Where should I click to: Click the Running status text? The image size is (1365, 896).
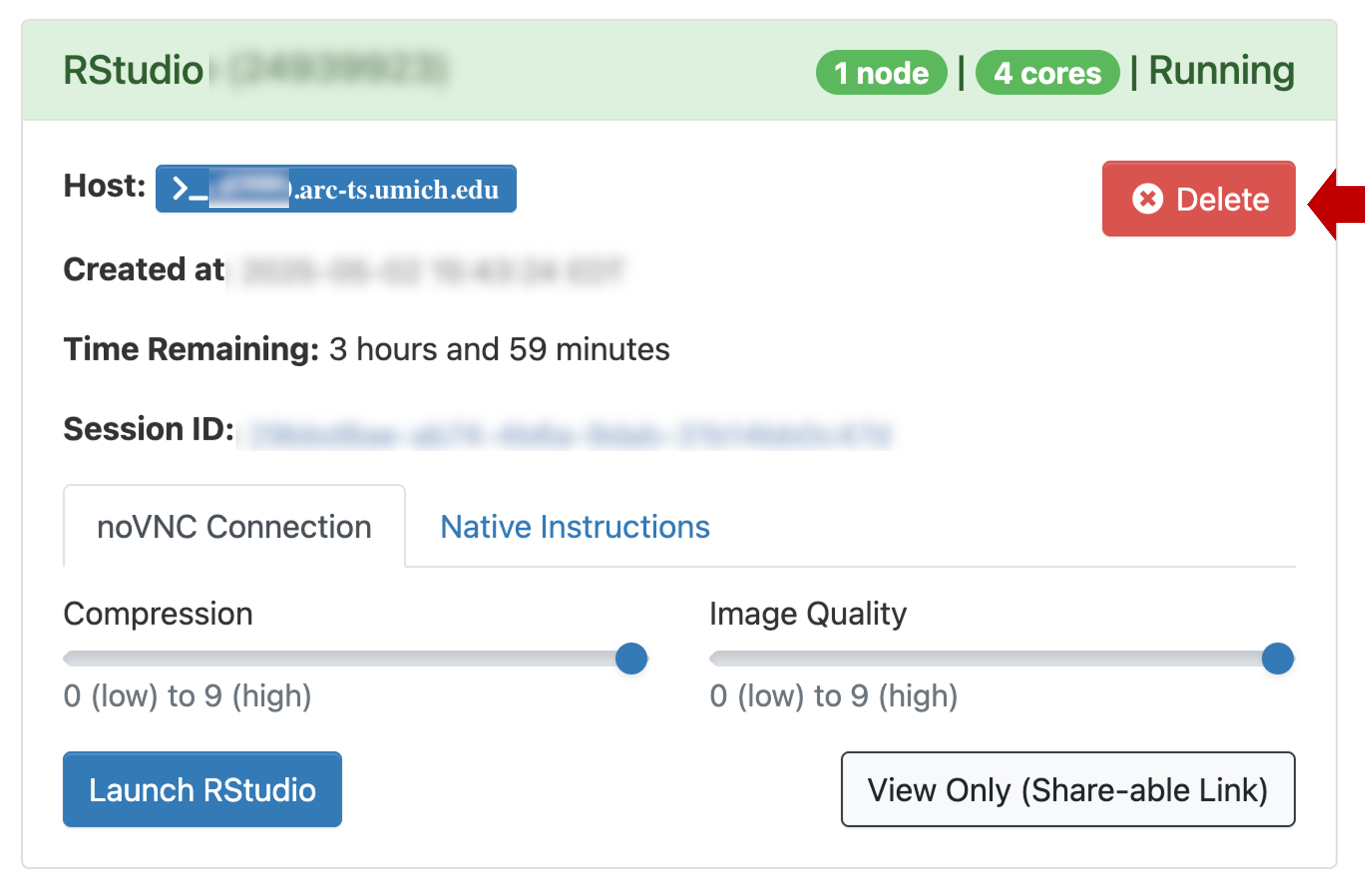point(1221,71)
